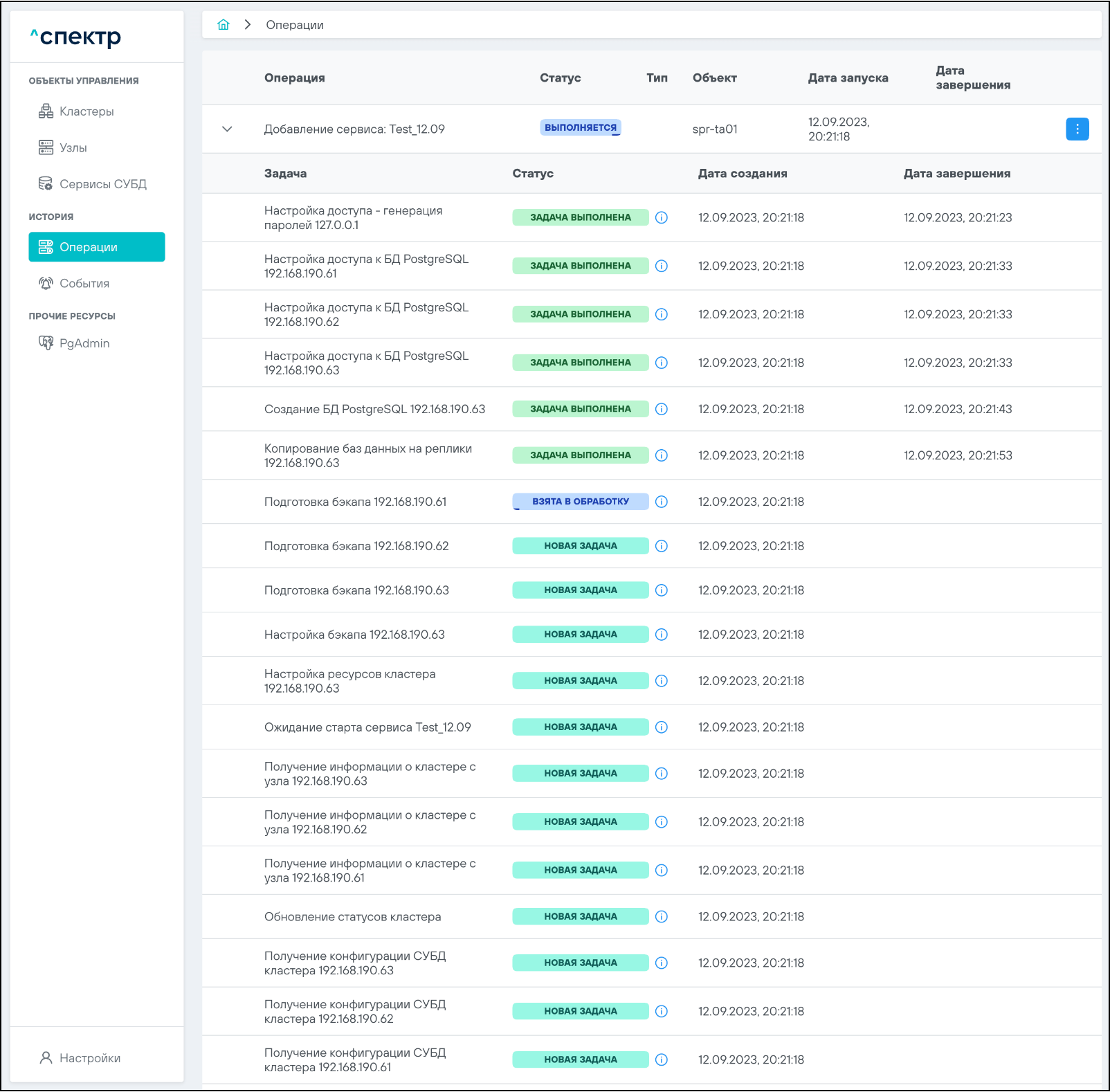This screenshot has height=1092, width=1110.
Task: Open Кластеры in the sidebar
Action: point(87,111)
